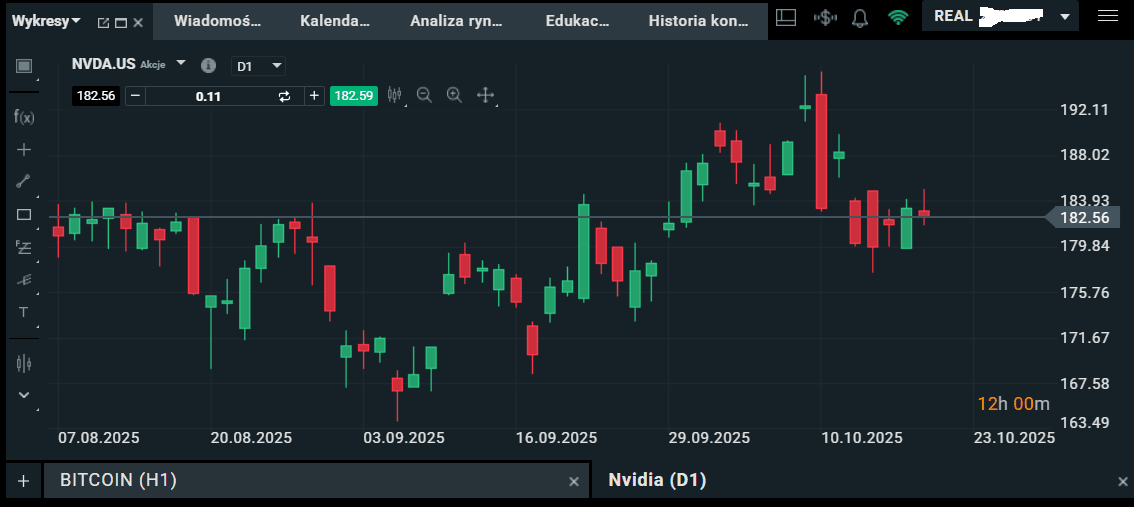Toggle the volume unit swap arrows
The height and width of the screenshot is (507, 1134).
tap(284, 96)
